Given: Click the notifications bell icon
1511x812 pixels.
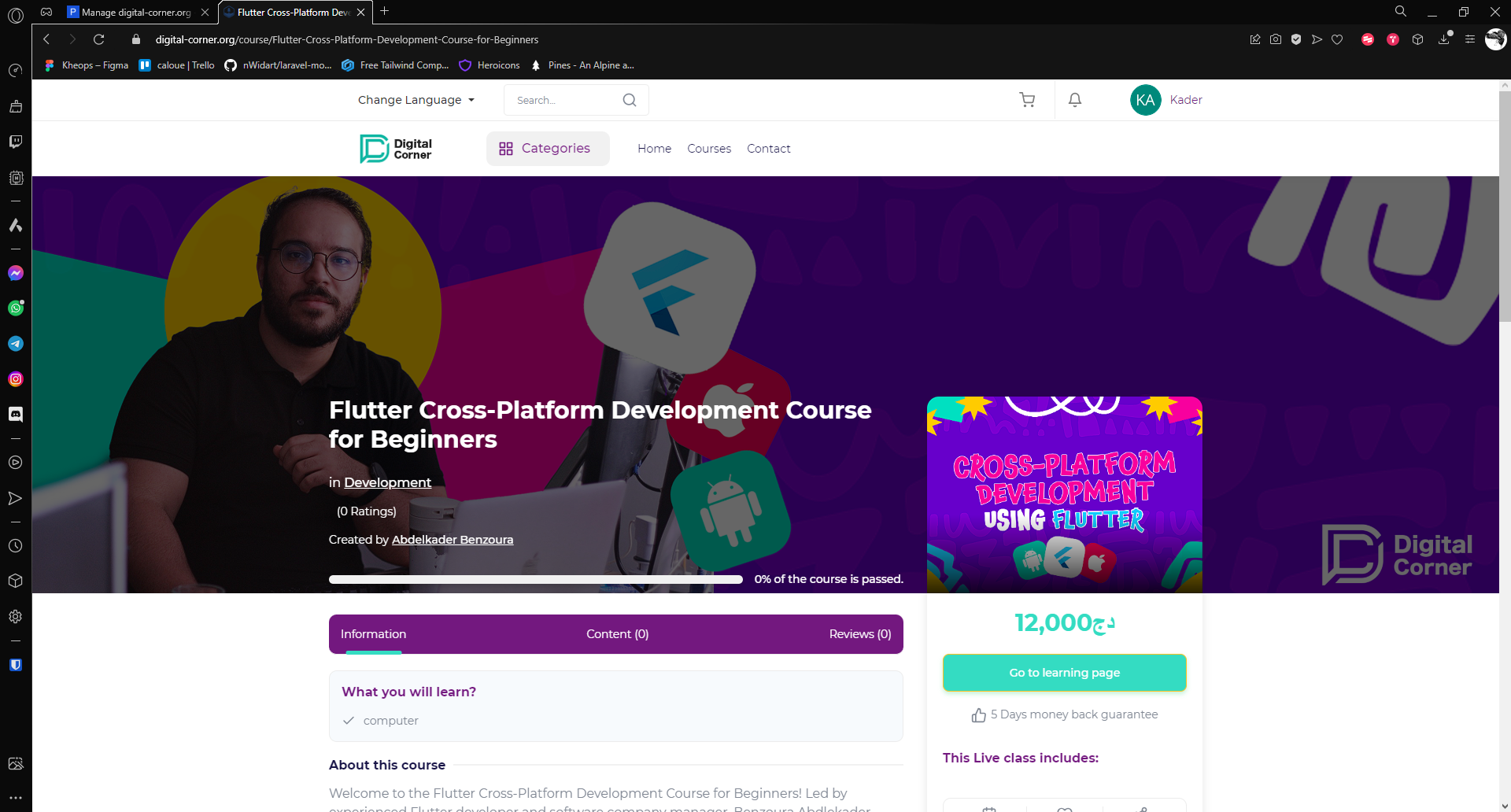Looking at the screenshot, I should pos(1075,100).
